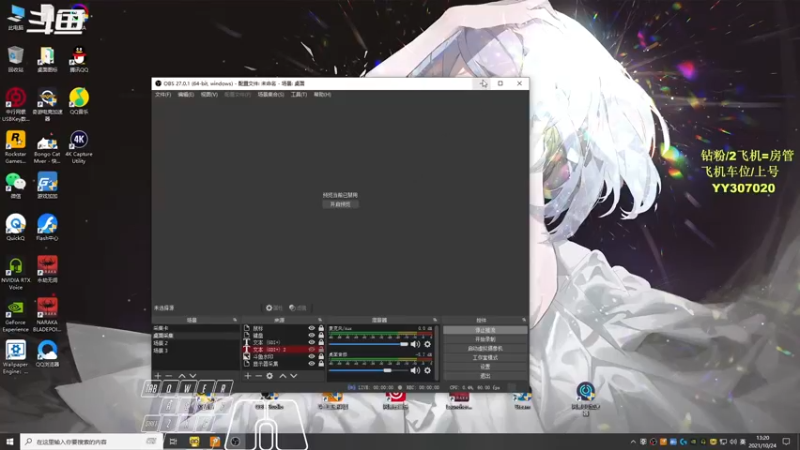This screenshot has width=800, height=450.
Task: Open the 工具(T) menu
Action: point(299,94)
